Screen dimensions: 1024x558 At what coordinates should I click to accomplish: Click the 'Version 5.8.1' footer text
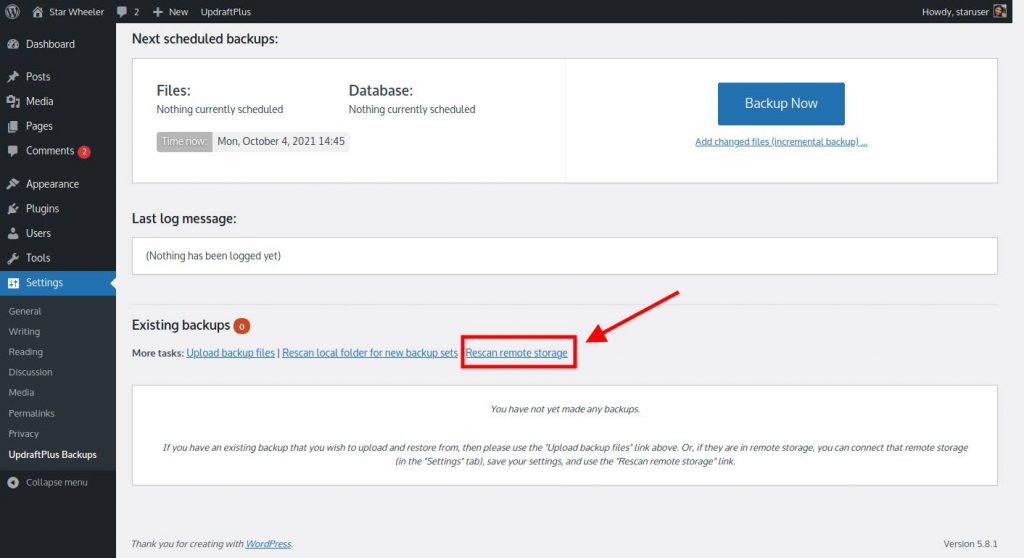[970, 544]
